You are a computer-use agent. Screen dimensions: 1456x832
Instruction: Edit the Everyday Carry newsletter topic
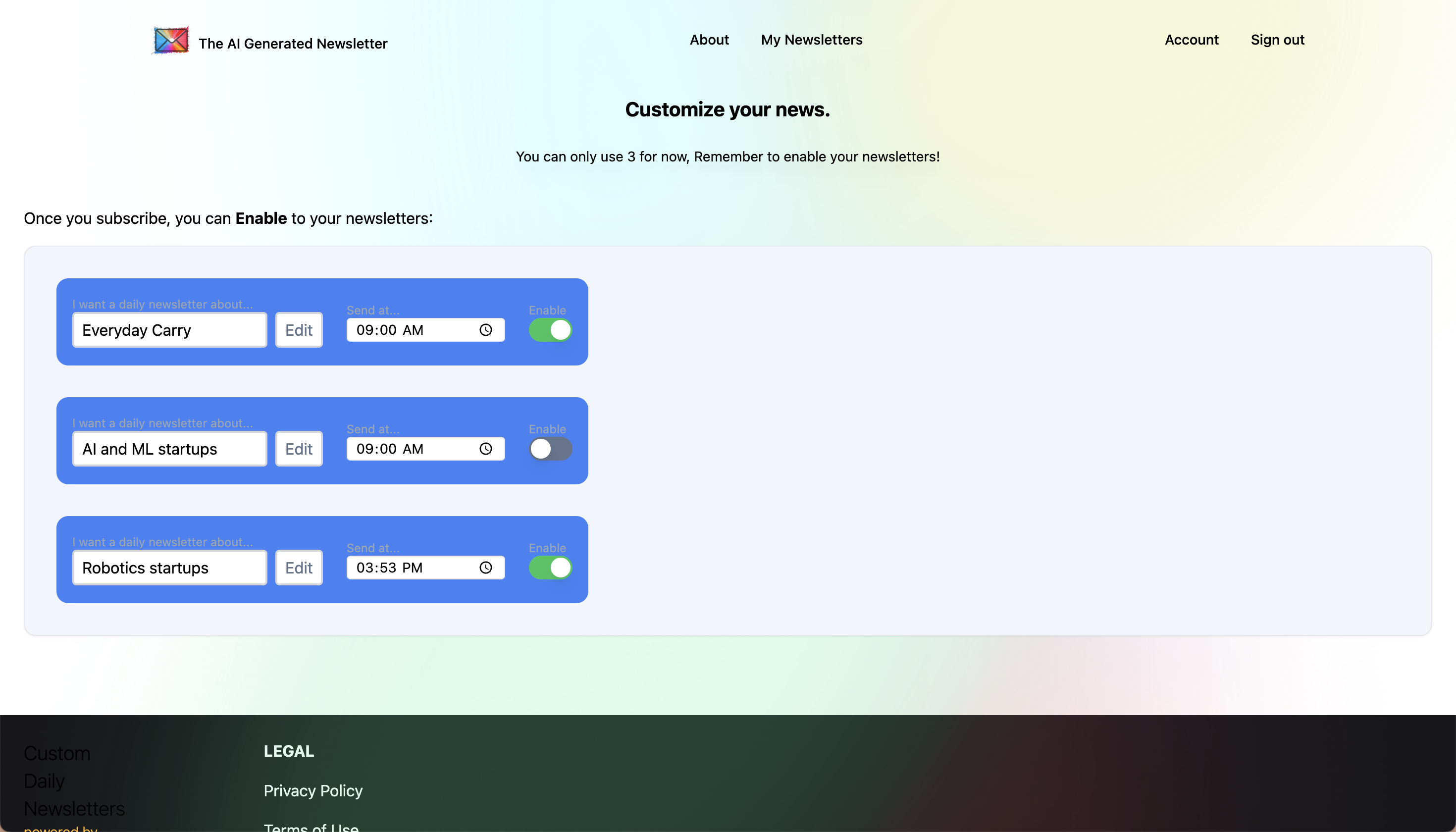pyautogui.click(x=298, y=330)
